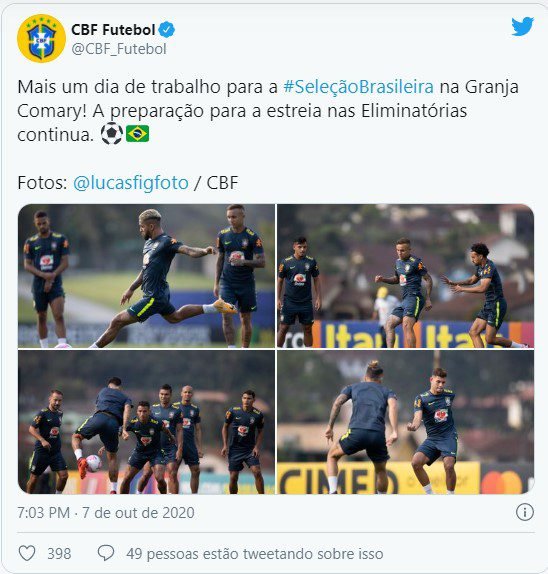
Task: Open the CBF Futebol profile avatar
Action: [x=41, y=38]
